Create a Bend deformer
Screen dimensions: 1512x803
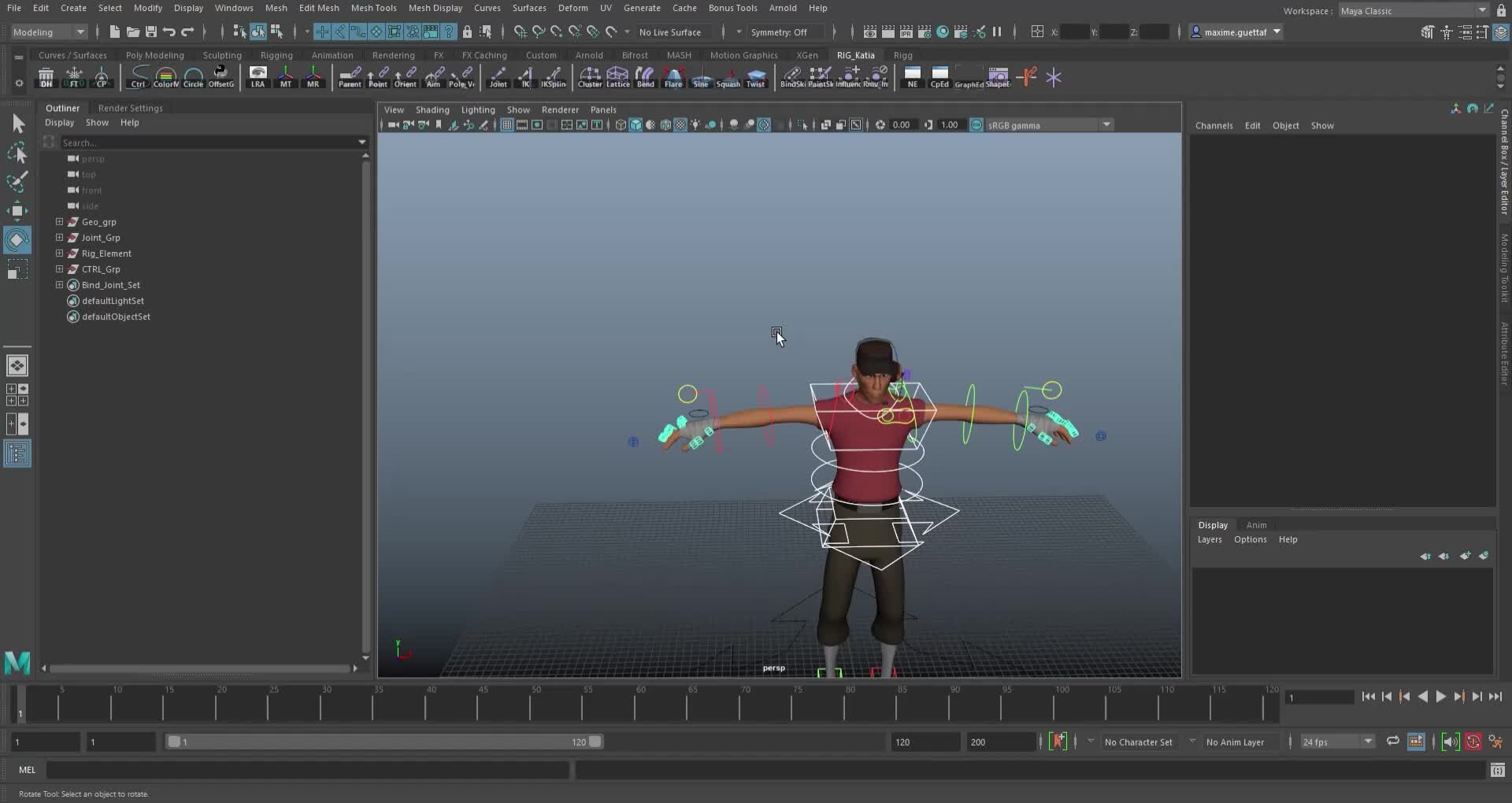coord(645,76)
